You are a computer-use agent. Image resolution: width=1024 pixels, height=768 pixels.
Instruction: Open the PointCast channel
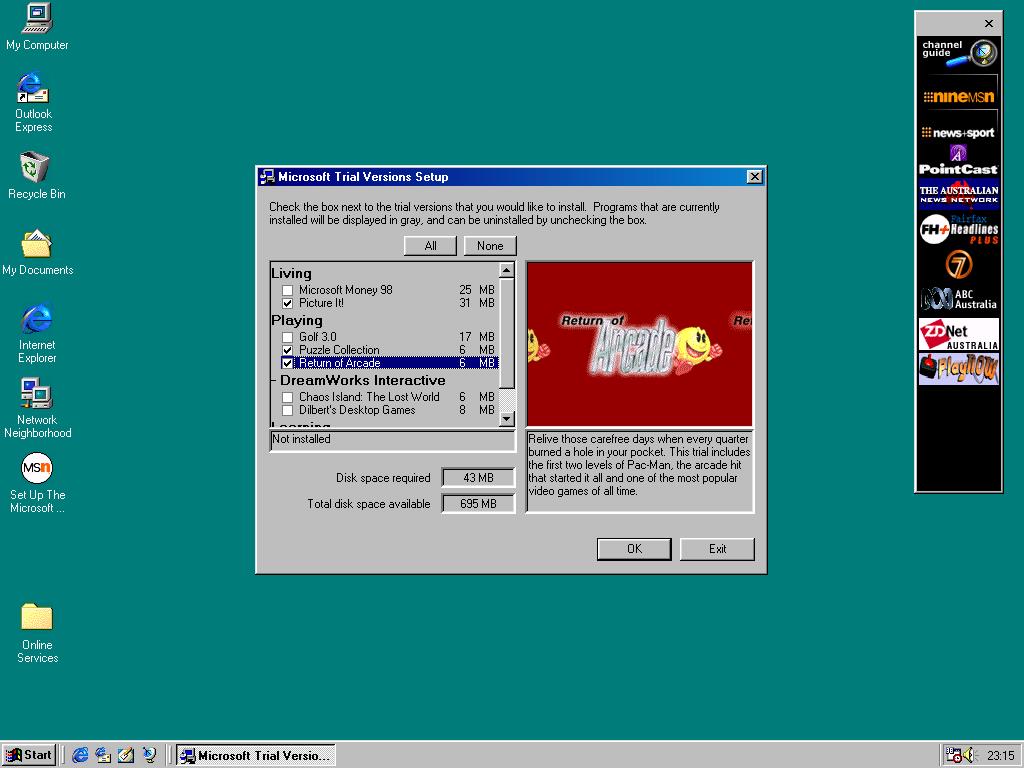tap(958, 161)
